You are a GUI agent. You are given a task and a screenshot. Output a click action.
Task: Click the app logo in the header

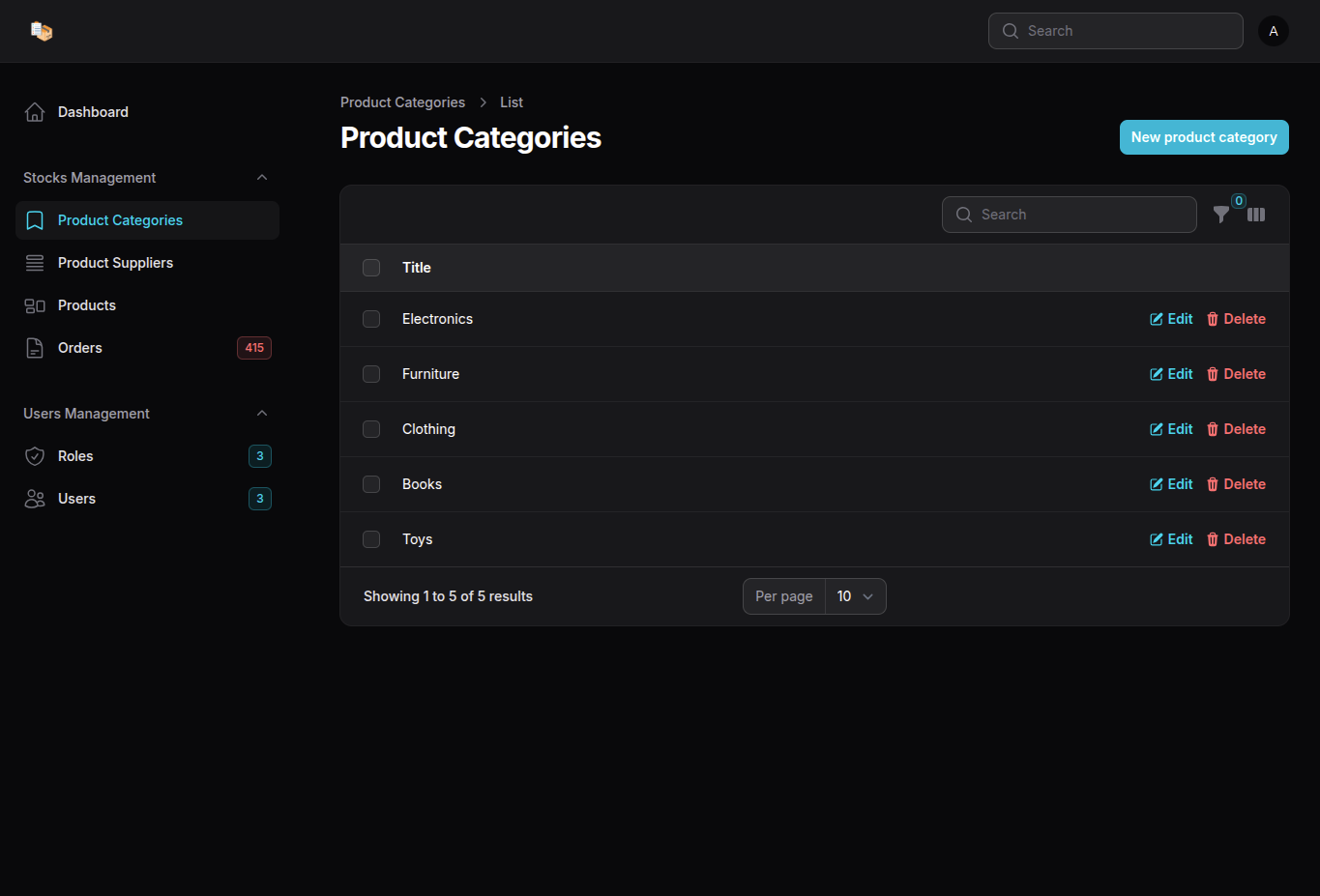[x=41, y=31]
